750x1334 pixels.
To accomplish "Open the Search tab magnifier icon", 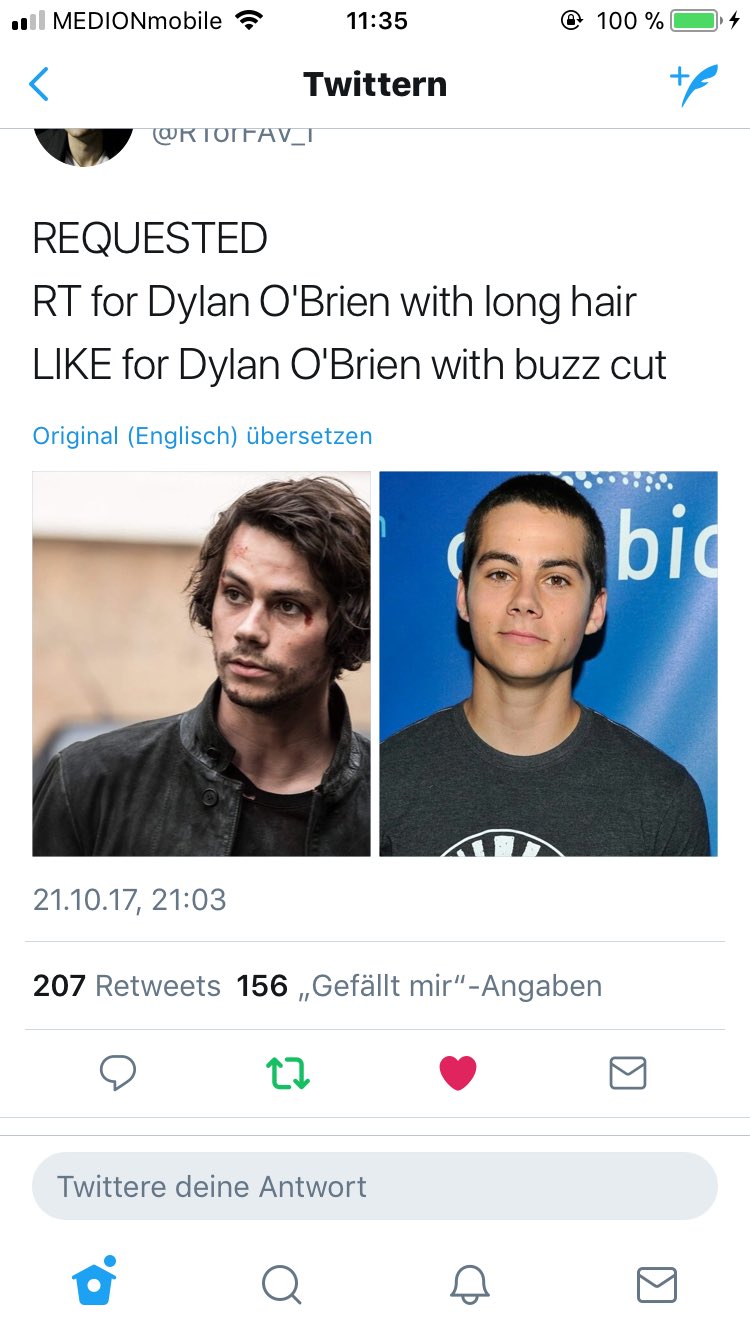I will (x=281, y=1285).
